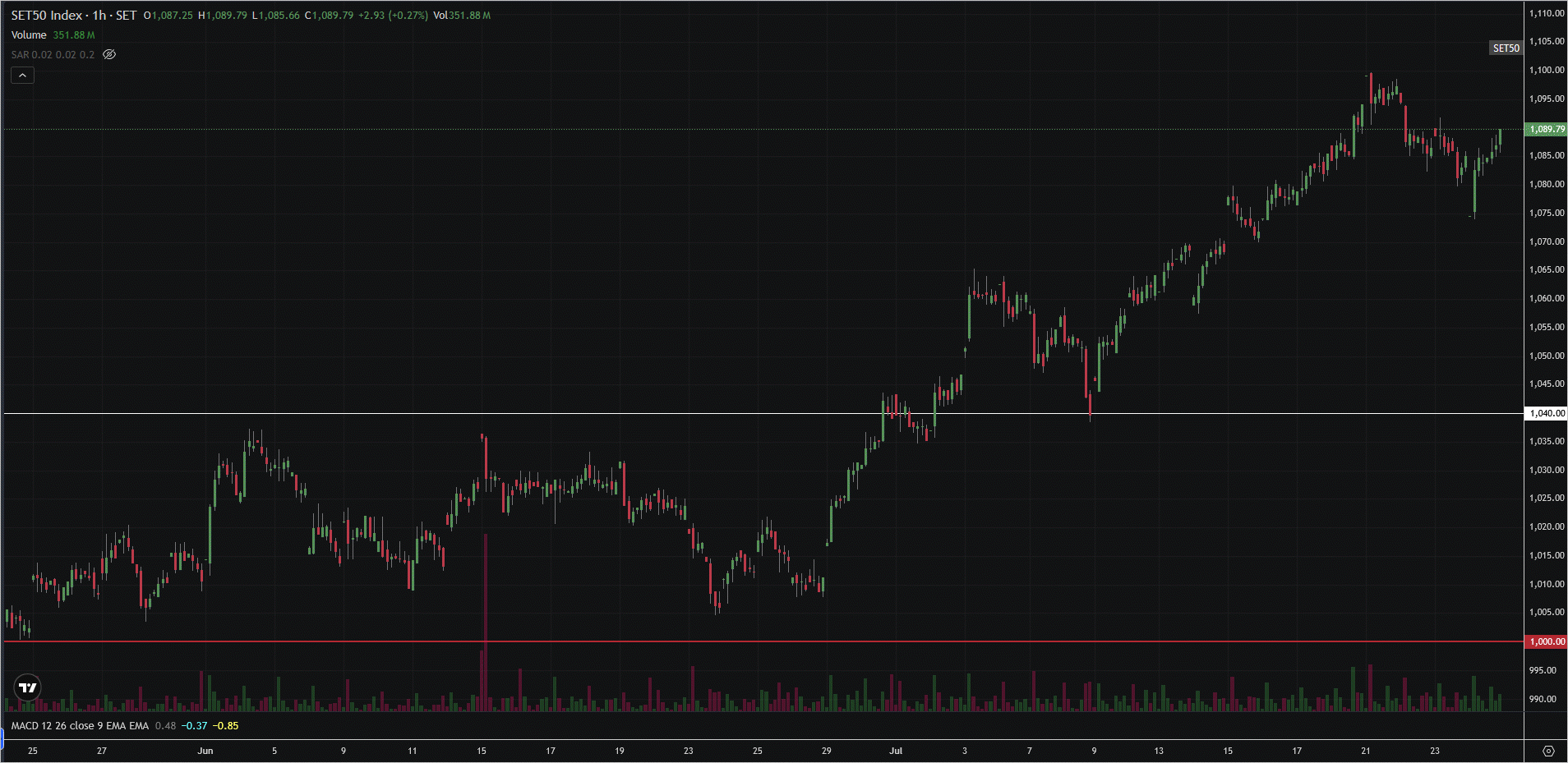Click the tall red volume spike bar
The height and width of the screenshot is (763, 1568).
pos(486,623)
